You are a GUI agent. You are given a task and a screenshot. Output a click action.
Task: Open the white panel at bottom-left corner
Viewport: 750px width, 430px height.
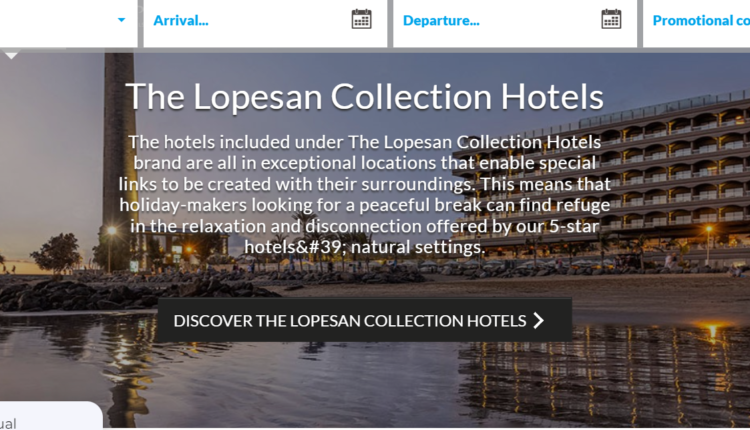(50, 415)
